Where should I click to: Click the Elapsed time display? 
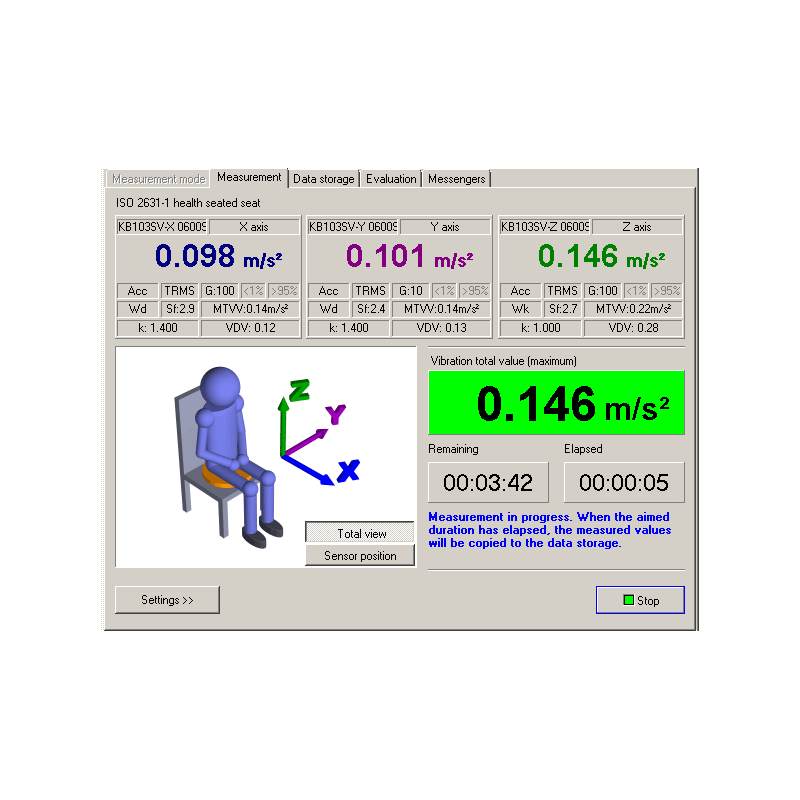[x=624, y=483]
